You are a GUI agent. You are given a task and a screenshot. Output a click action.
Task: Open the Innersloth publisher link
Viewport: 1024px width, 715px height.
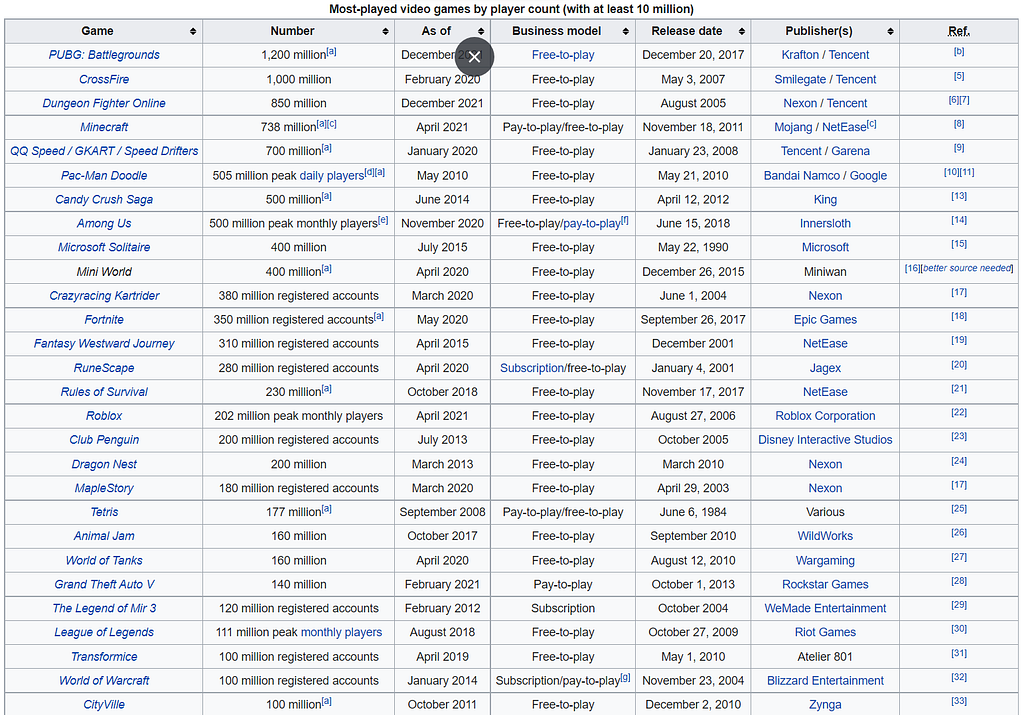click(x=825, y=223)
